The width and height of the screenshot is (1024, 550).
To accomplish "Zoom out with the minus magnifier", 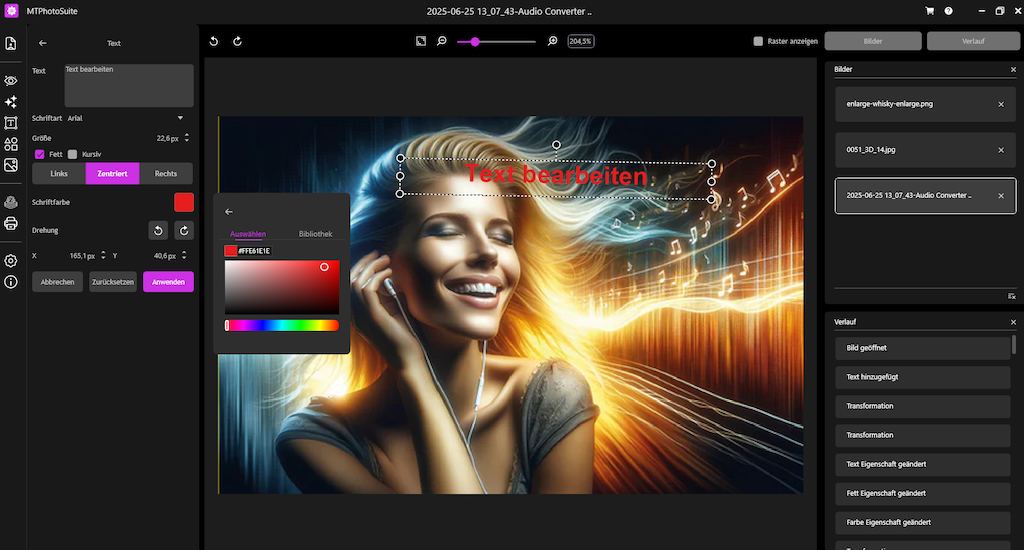I will click(442, 41).
